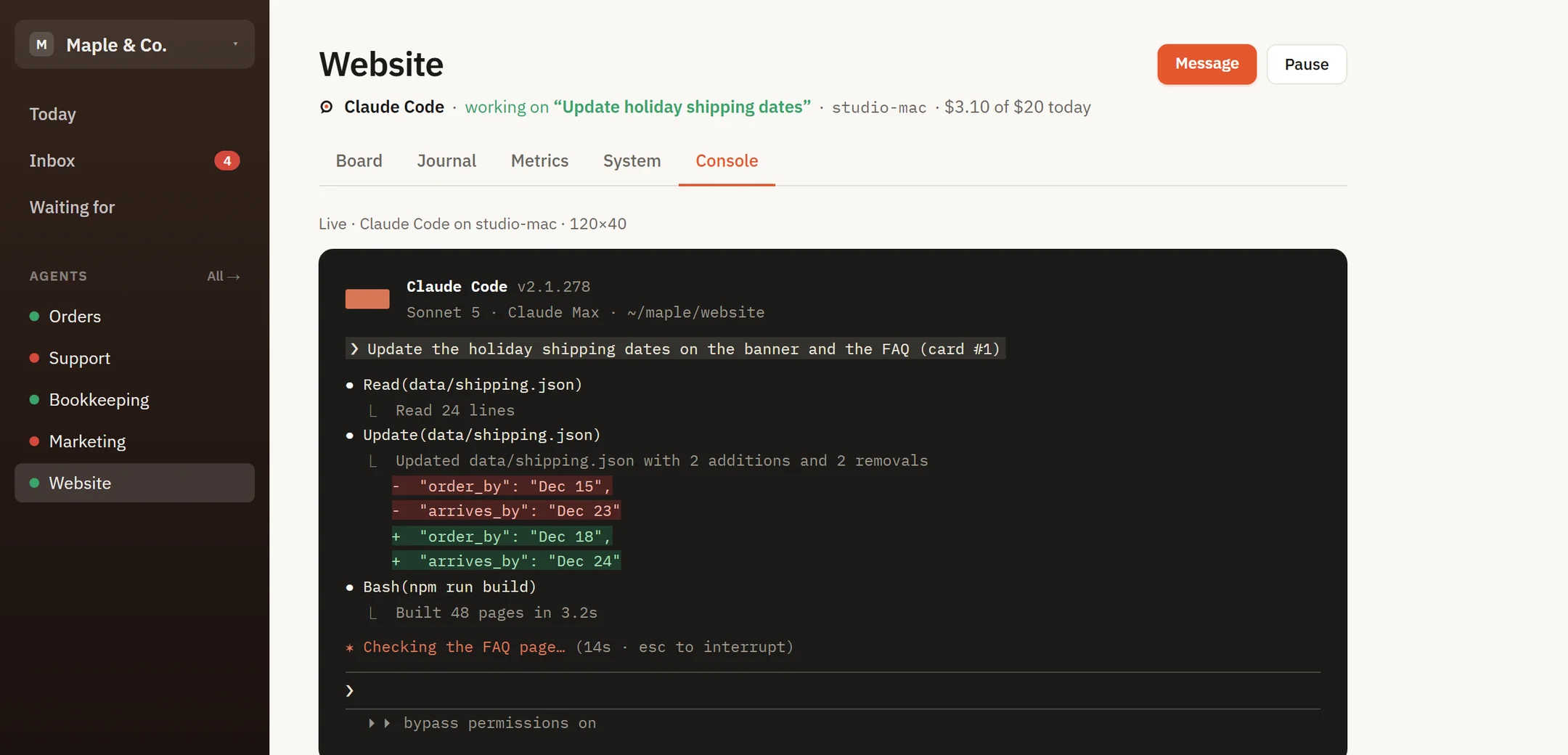Open the Journal tab
The width and height of the screenshot is (1568, 755).
(x=446, y=160)
